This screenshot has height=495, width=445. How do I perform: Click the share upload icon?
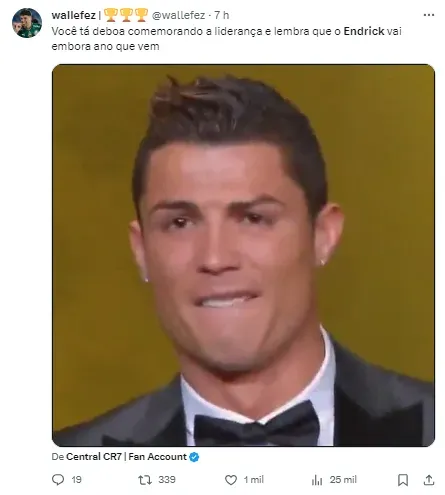pos(429,480)
